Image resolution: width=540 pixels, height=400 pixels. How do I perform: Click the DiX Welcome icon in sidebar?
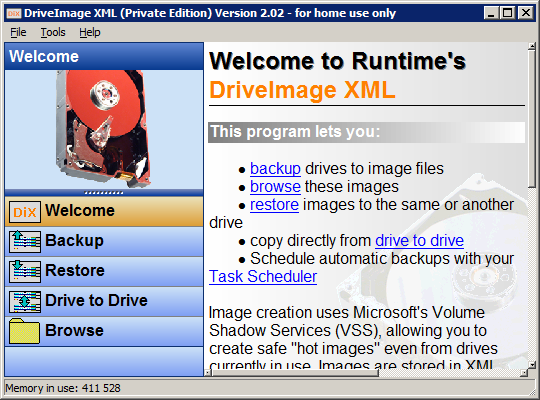pos(25,212)
